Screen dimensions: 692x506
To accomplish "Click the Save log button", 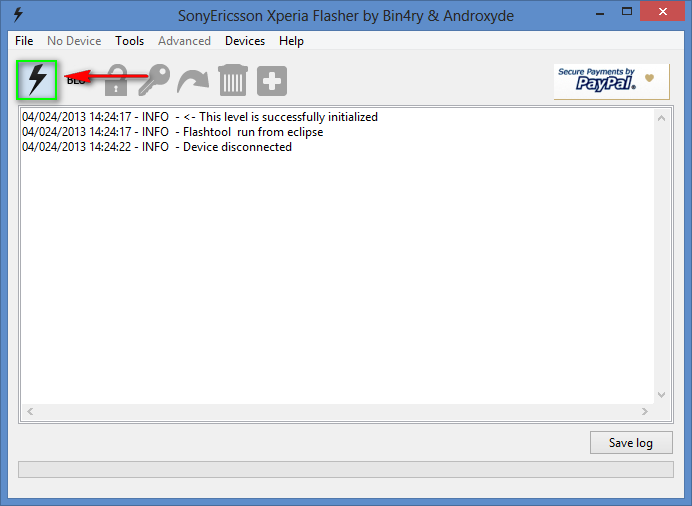I will click(631, 442).
